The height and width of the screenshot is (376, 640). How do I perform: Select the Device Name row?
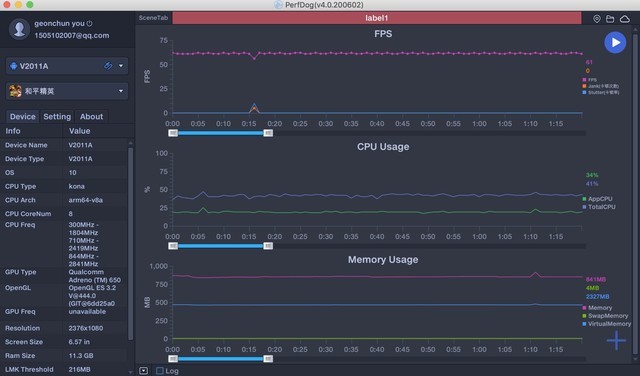tap(64, 145)
